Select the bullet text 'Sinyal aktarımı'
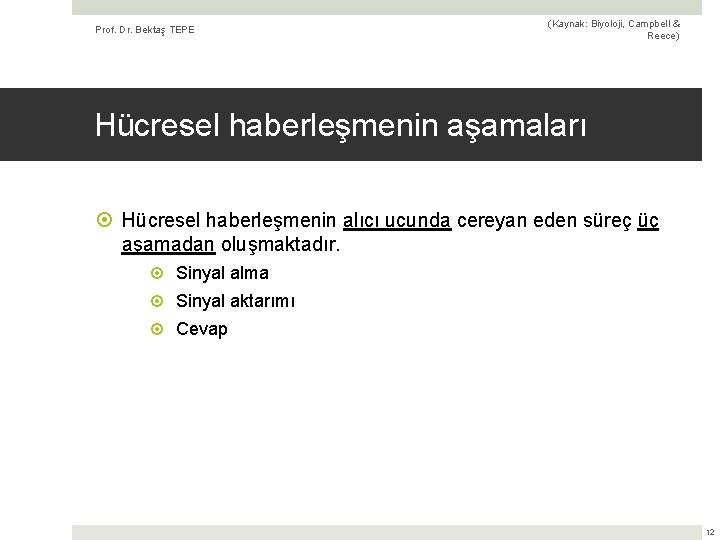The width and height of the screenshot is (720, 540). tap(235, 301)
